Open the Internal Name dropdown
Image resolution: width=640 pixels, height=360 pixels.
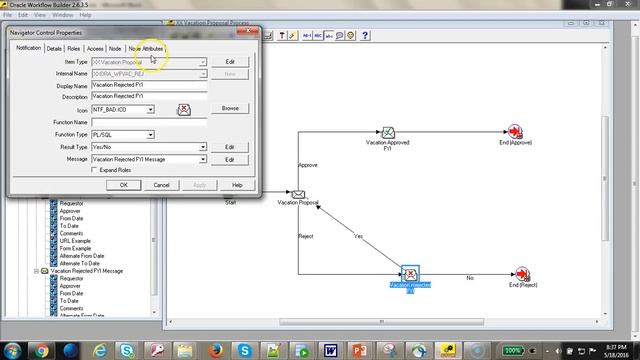pos(203,74)
